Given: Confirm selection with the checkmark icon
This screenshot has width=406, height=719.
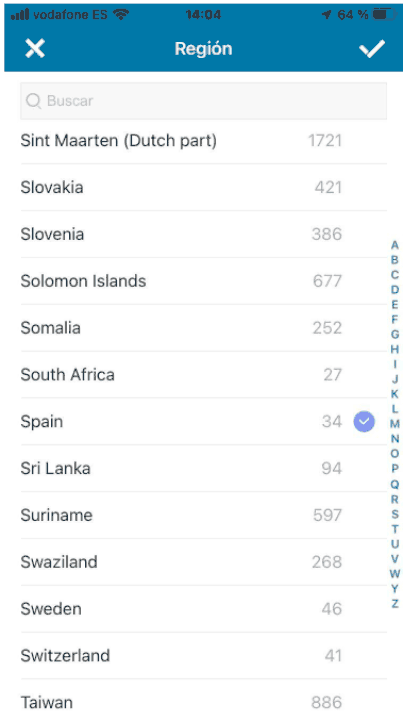Looking at the screenshot, I should pos(372,48).
